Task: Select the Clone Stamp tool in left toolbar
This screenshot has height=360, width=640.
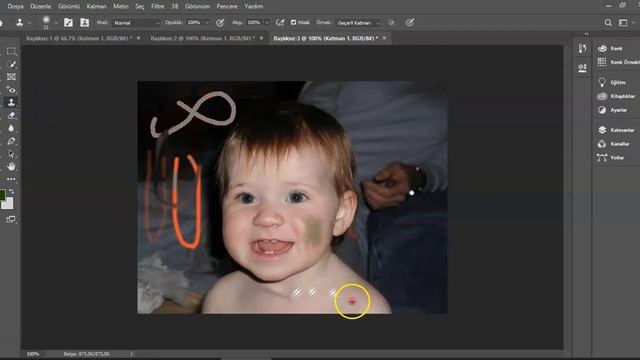Action: click(11, 102)
